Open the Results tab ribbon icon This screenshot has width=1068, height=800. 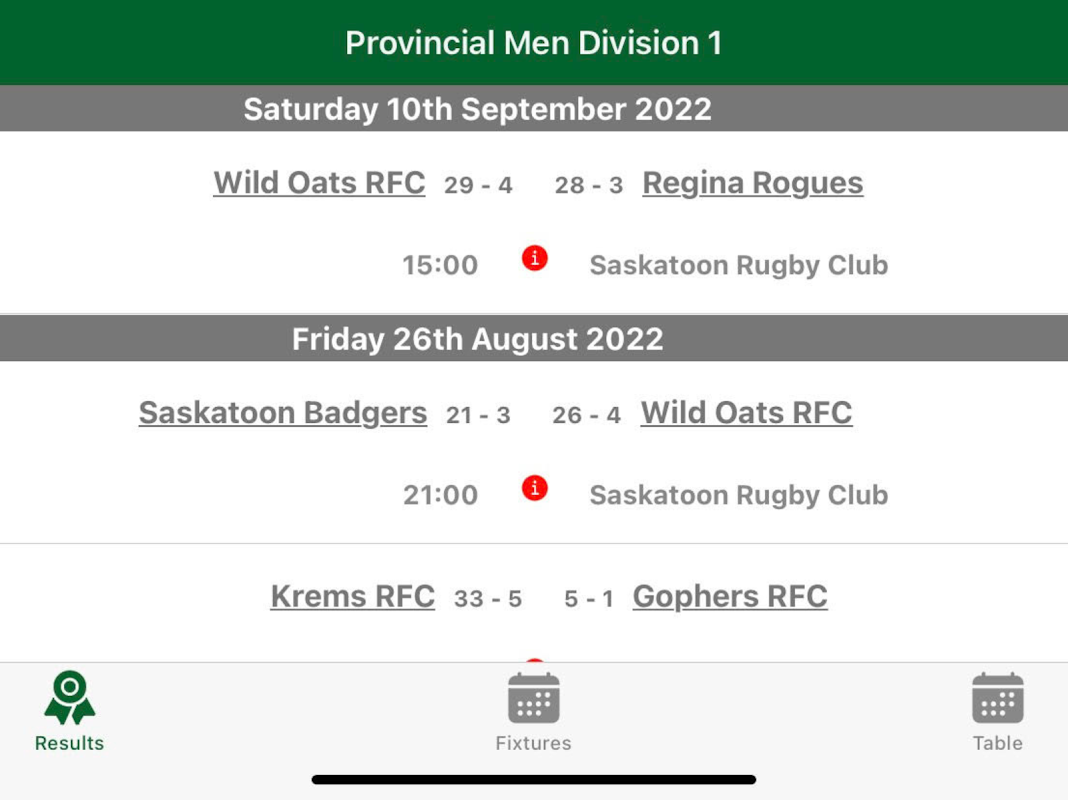click(69, 698)
